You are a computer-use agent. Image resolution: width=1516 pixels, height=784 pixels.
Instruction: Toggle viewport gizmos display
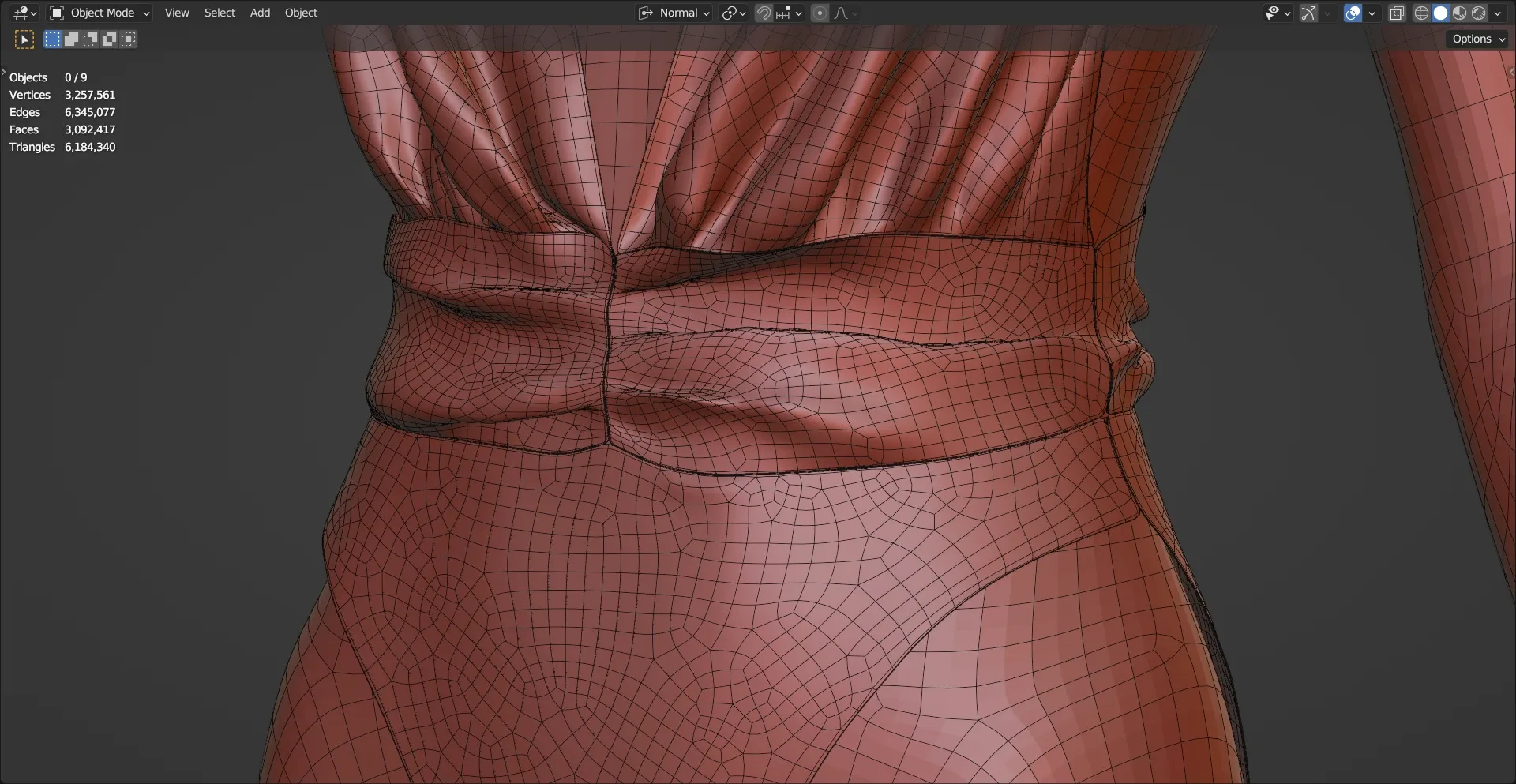(1308, 13)
